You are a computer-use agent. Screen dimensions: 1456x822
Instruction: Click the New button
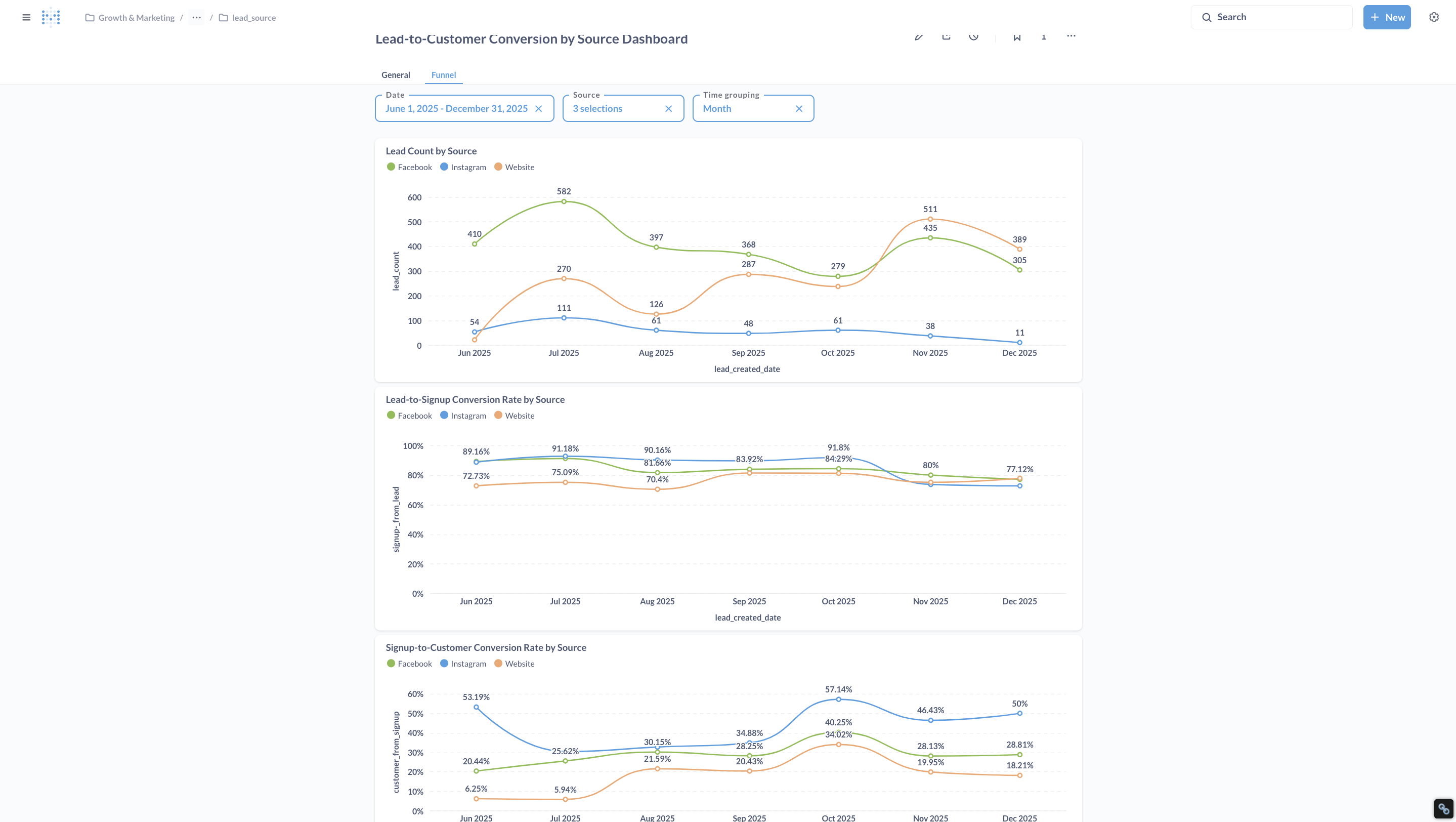tap(1387, 17)
